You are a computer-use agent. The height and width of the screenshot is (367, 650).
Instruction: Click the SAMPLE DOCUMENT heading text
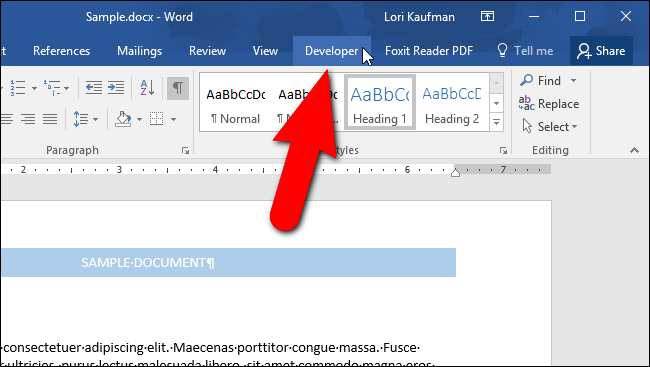pos(148,262)
